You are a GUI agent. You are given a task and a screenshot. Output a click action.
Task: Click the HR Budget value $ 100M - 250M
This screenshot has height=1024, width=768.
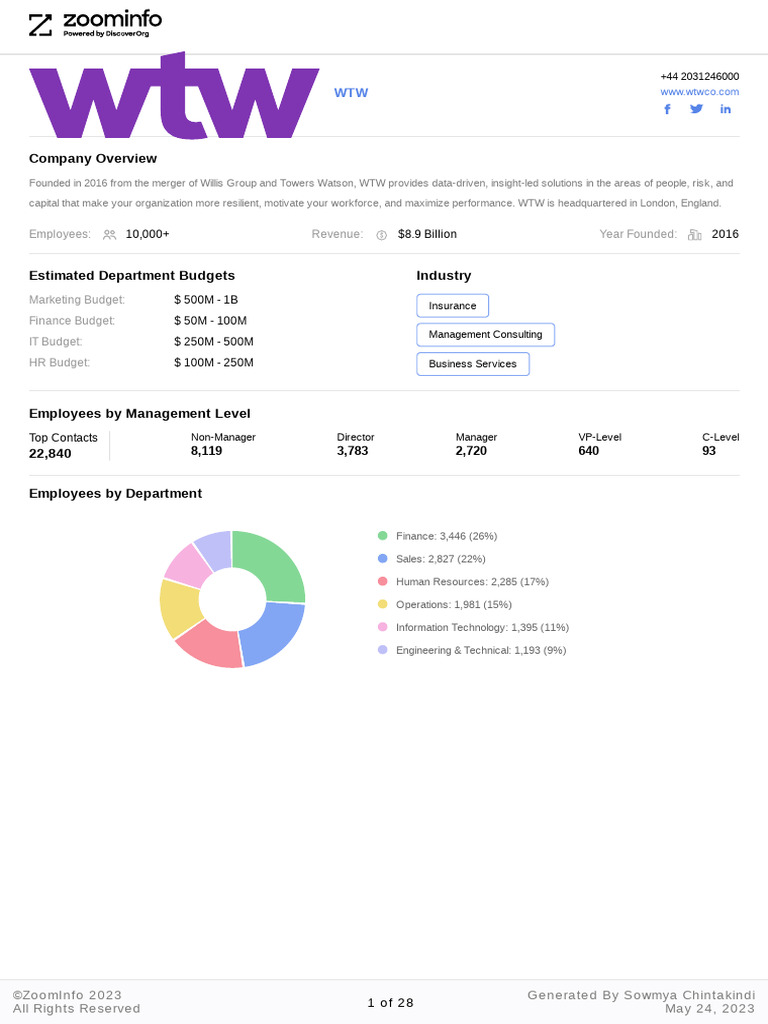[x=214, y=362]
